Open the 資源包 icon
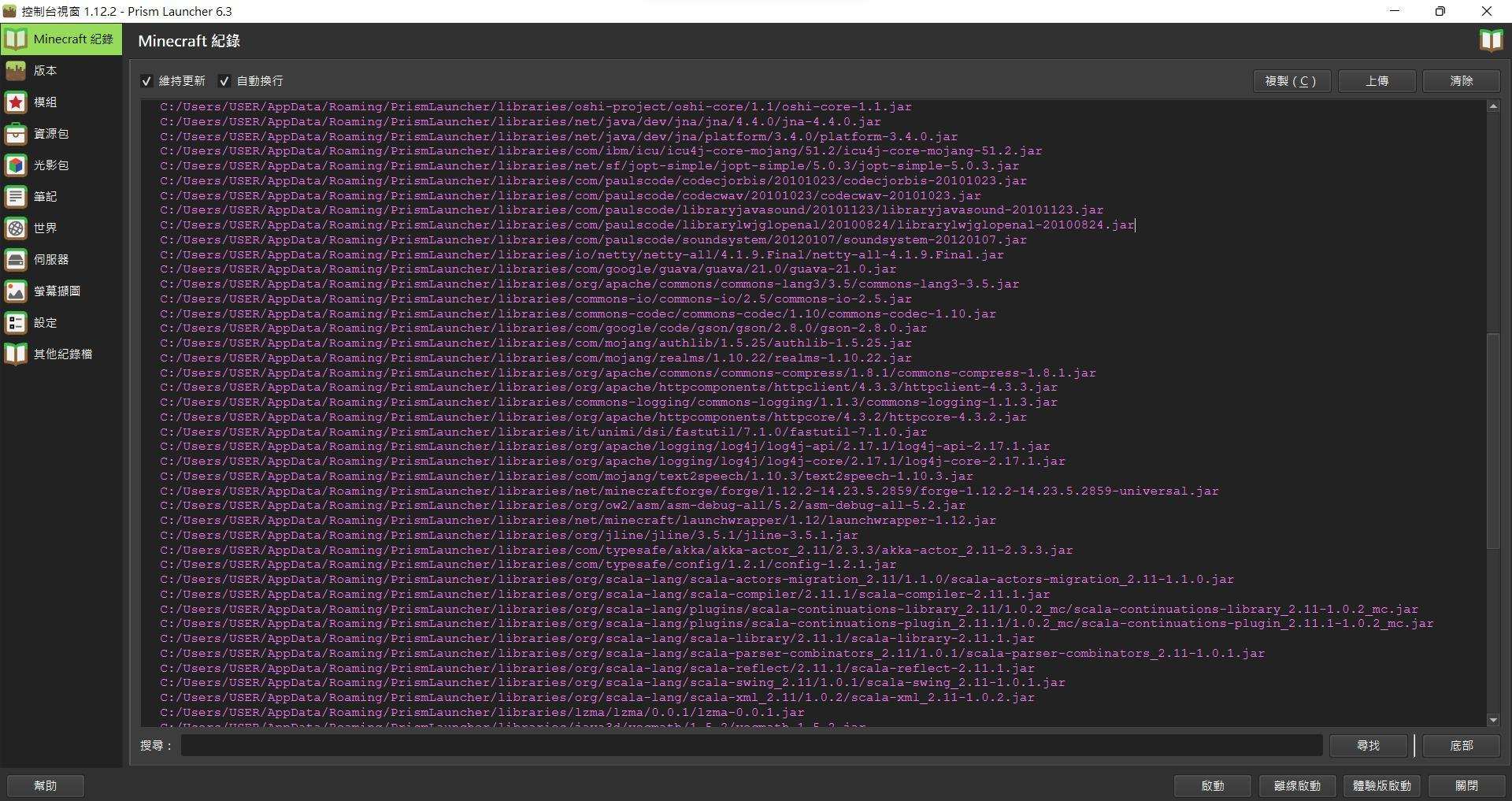Screen dimensions: 1512x801 (16, 133)
